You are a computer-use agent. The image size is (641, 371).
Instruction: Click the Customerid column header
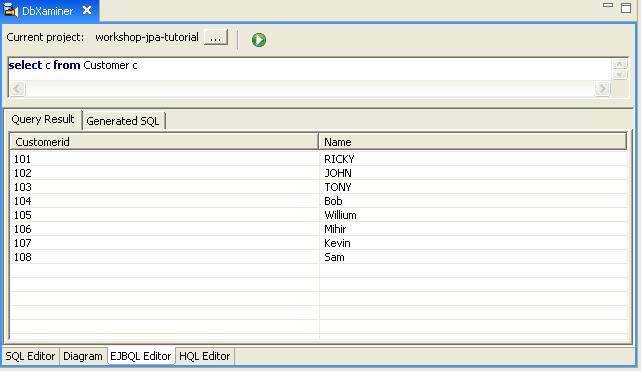point(164,142)
